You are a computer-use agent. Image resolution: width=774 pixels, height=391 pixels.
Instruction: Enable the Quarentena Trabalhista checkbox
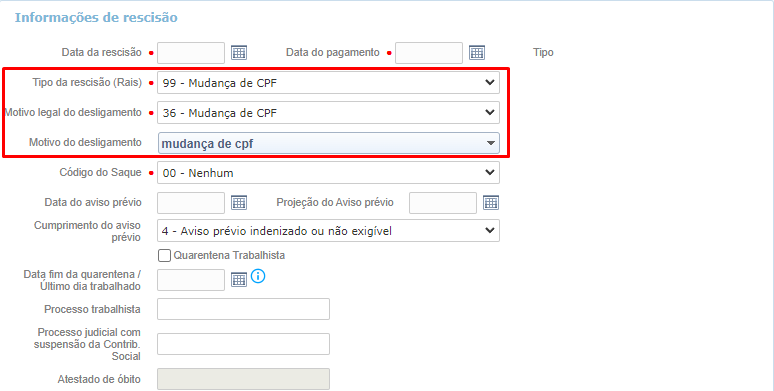164,255
